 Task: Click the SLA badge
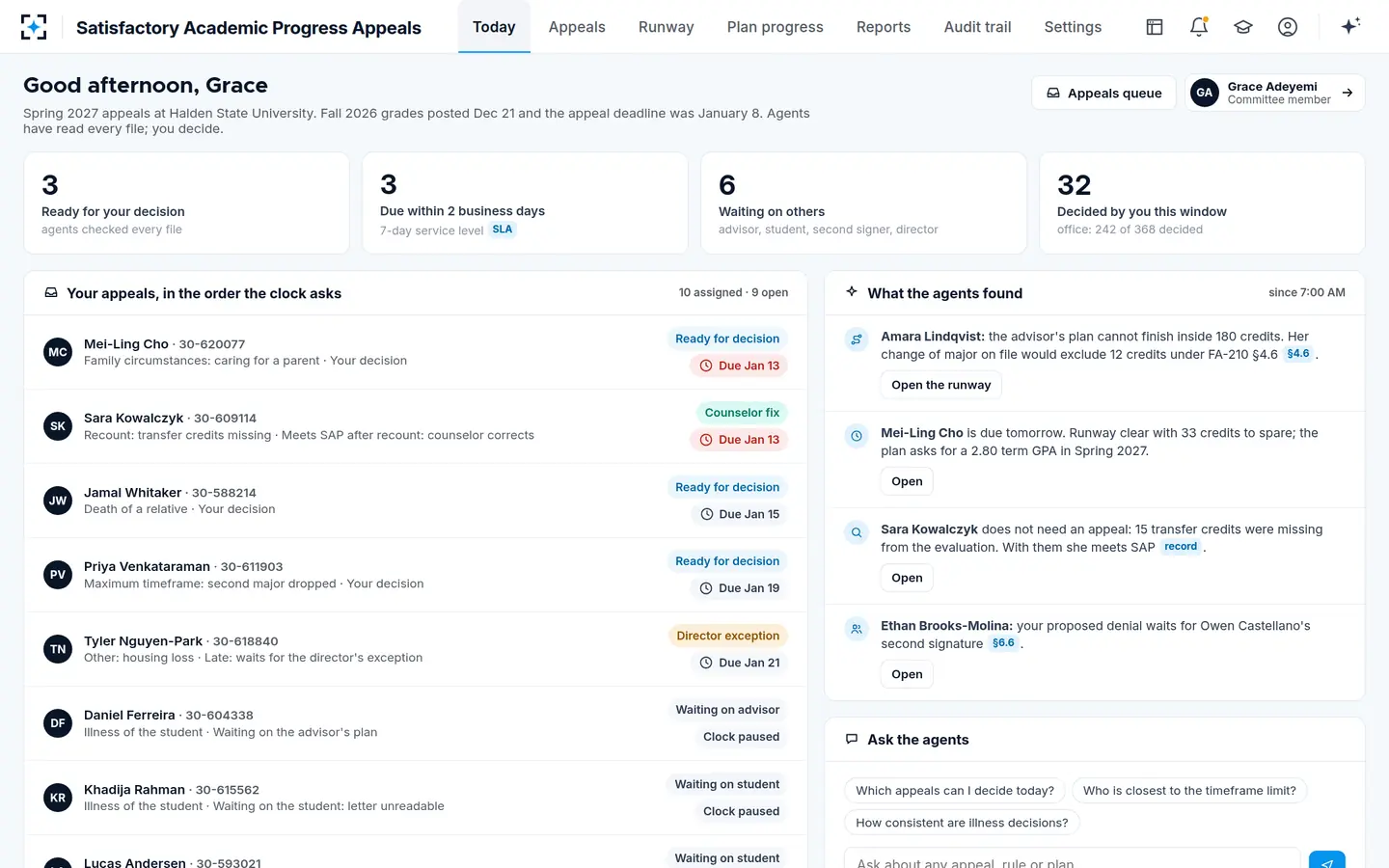coord(503,230)
